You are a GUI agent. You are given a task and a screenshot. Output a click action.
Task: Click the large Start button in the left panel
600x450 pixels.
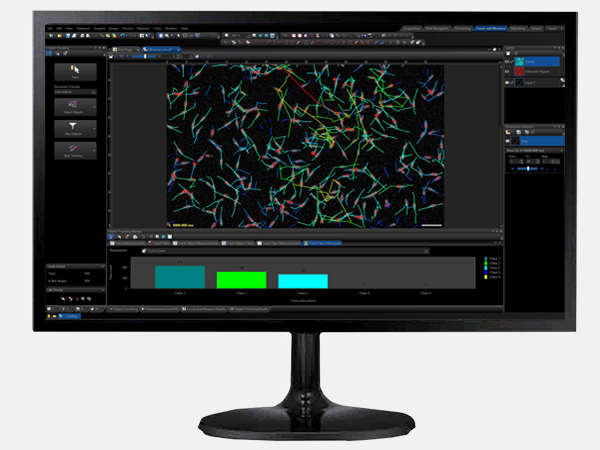tap(76, 68)
